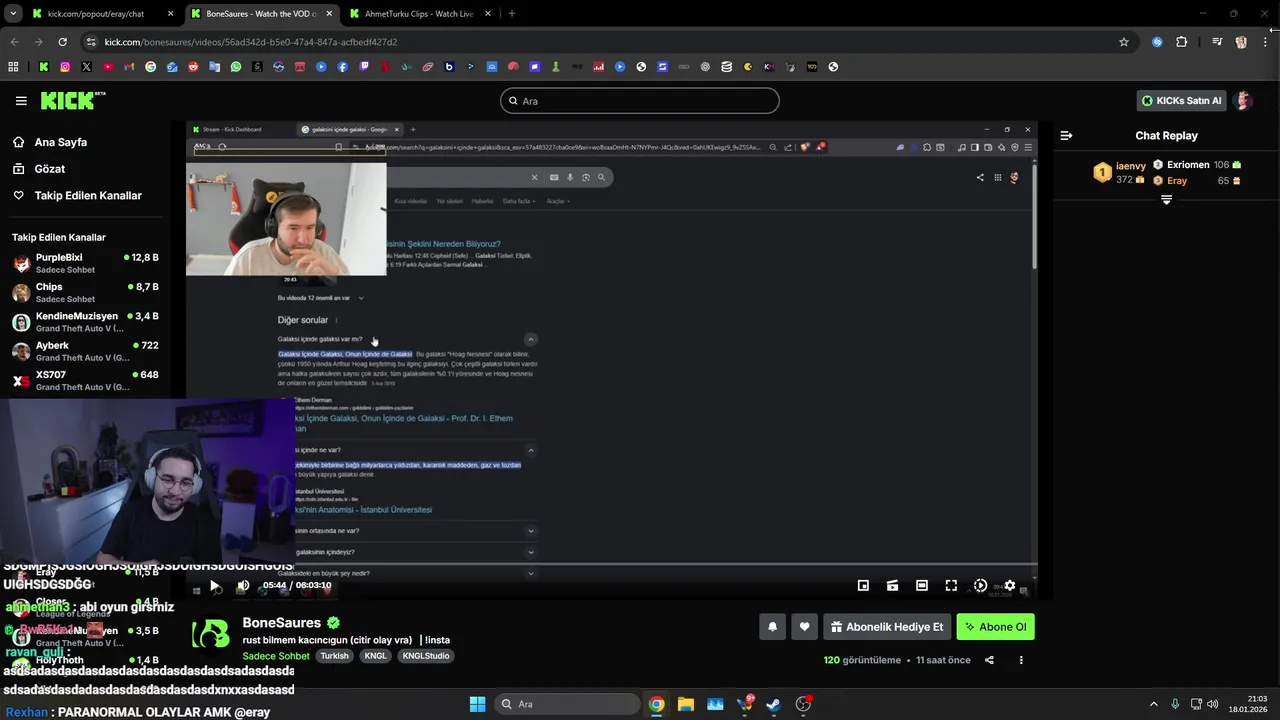
Task: Switch to AhmetTurku Clips tab
Action: pos(420,14)
